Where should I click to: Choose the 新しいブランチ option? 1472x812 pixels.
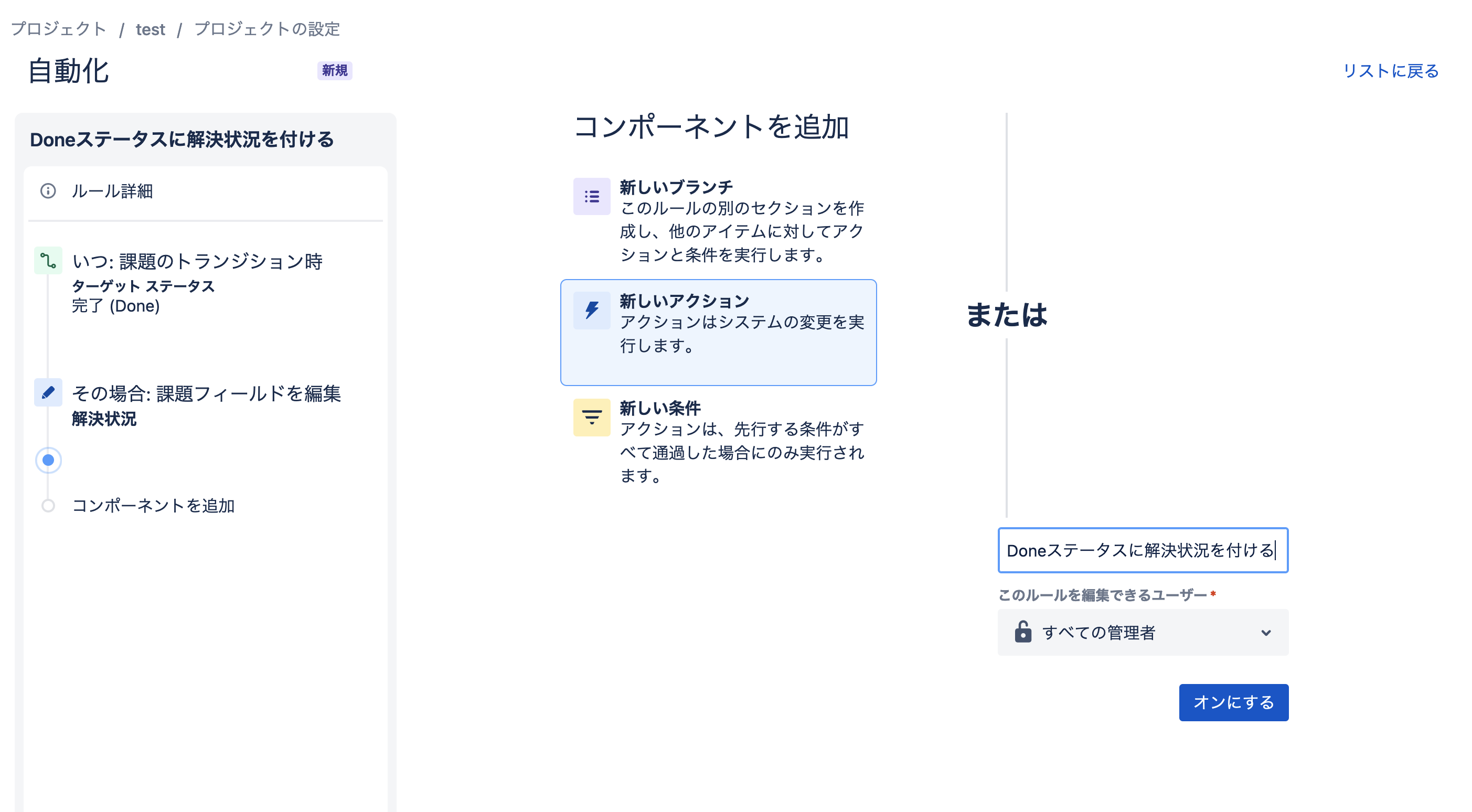(718, 222)
